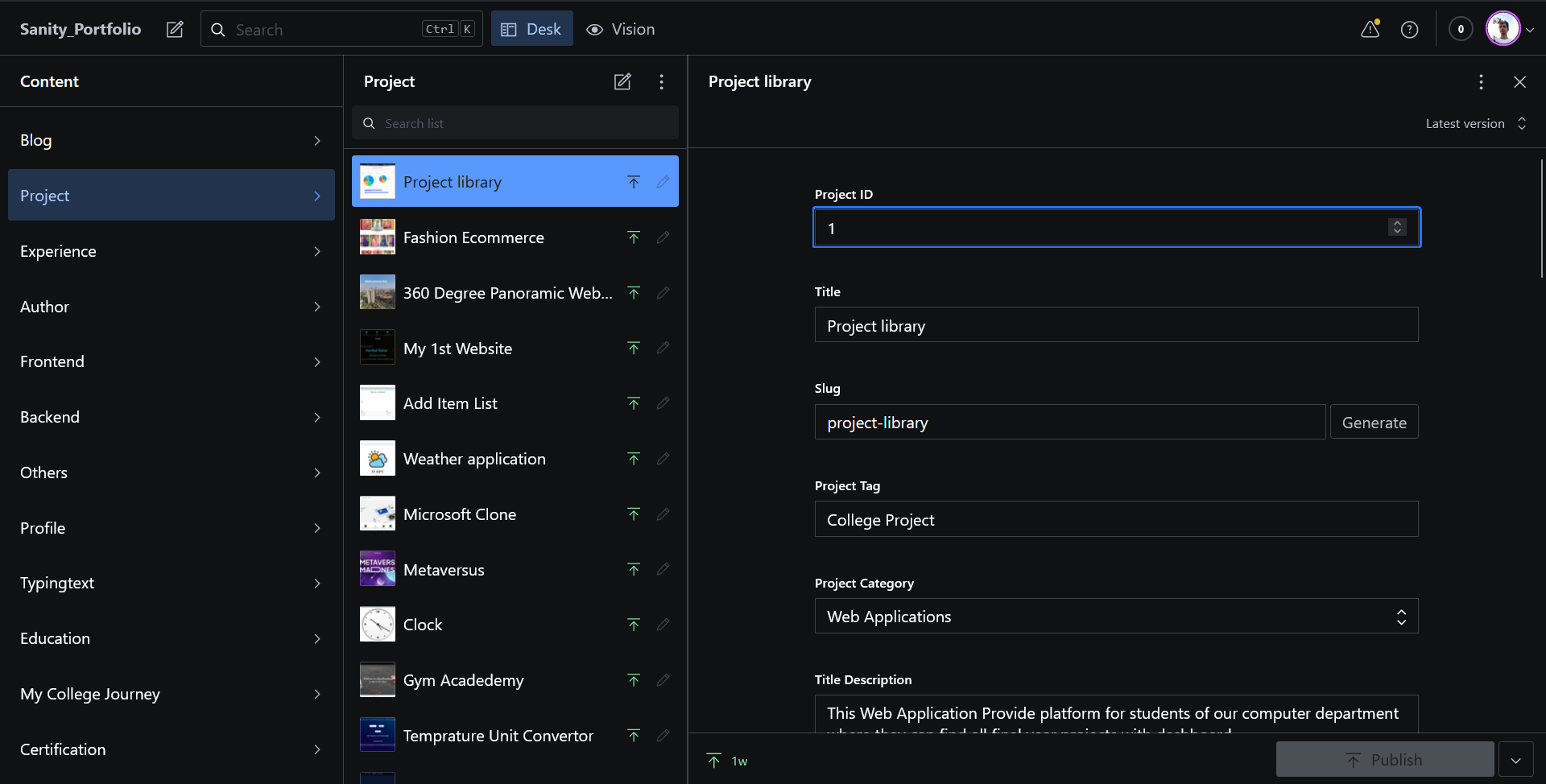The height and width of the screenshot is (784, 1546).
Task: Click the Search list input field
Action: [x=515, y=123]
